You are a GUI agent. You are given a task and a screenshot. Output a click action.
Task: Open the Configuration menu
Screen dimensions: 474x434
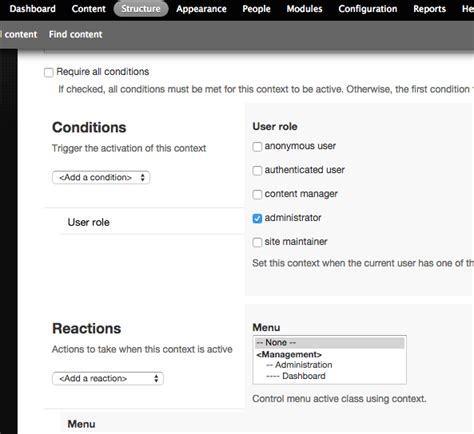click(368, 9)
